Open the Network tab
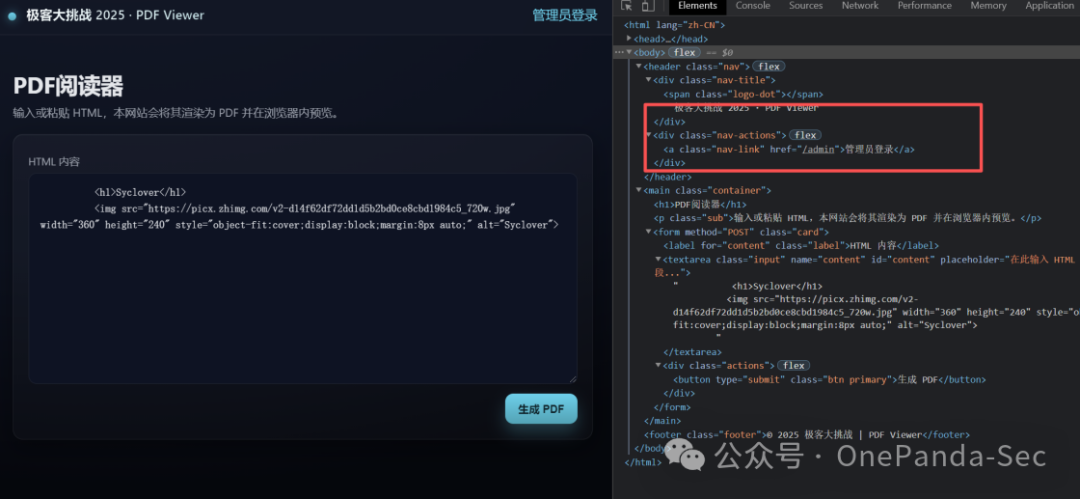Viewport: 1080px width, 499px height. click(x=860, y=6)
